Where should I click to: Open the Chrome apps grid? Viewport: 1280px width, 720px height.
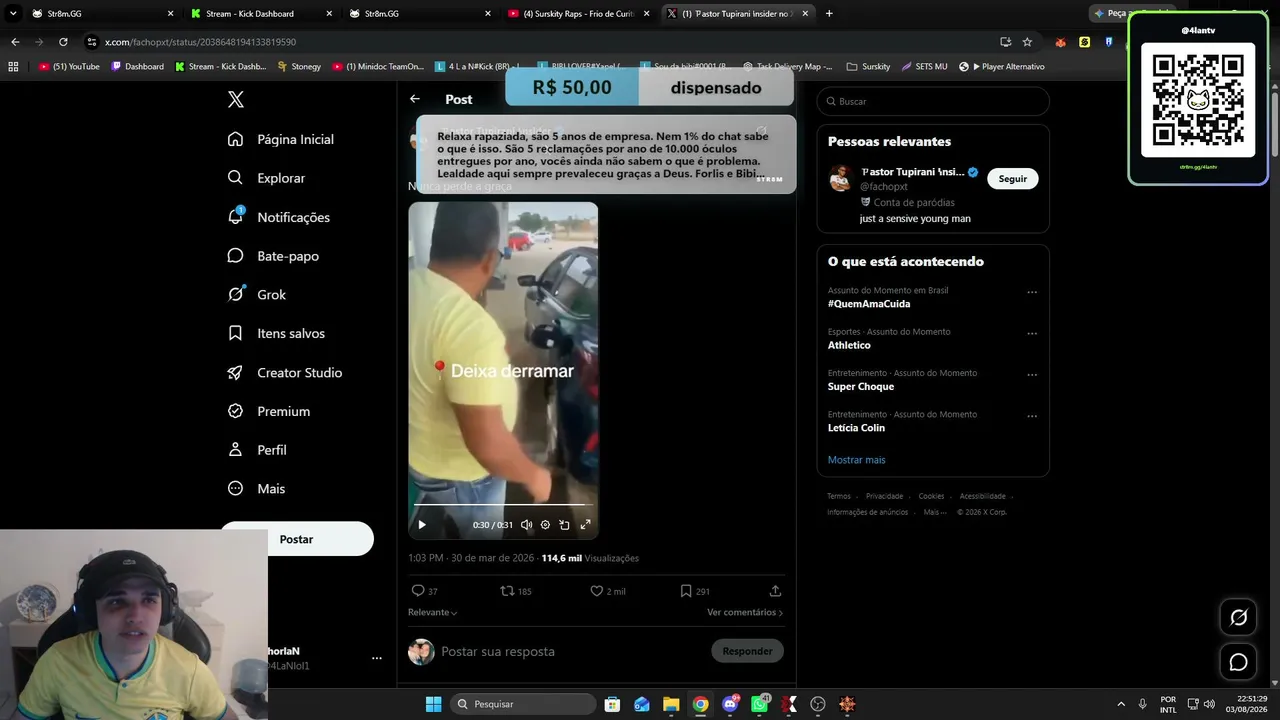point(13,66)
